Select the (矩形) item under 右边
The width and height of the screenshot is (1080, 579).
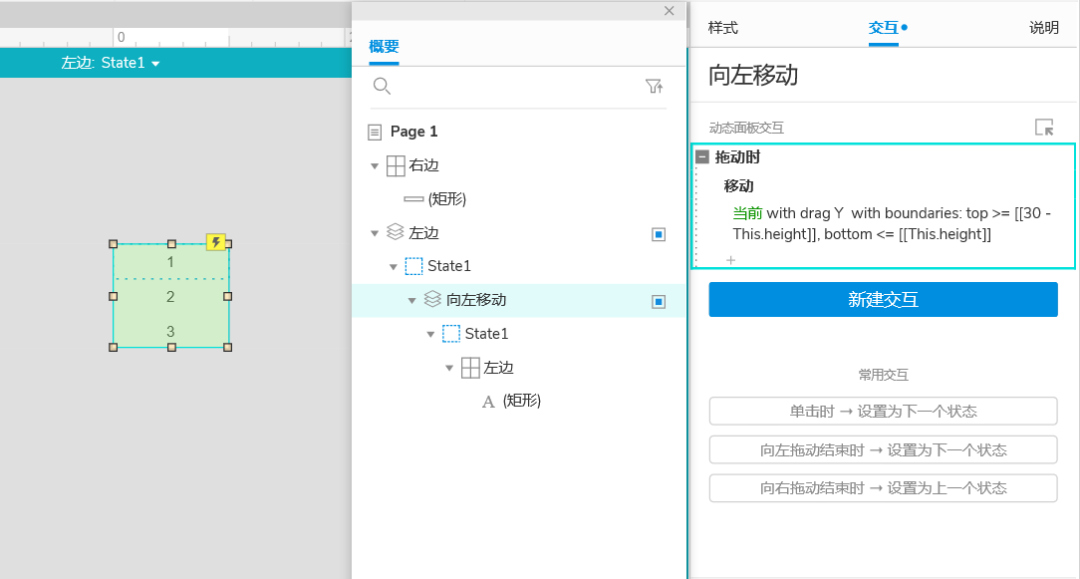(x=447, y=199)
